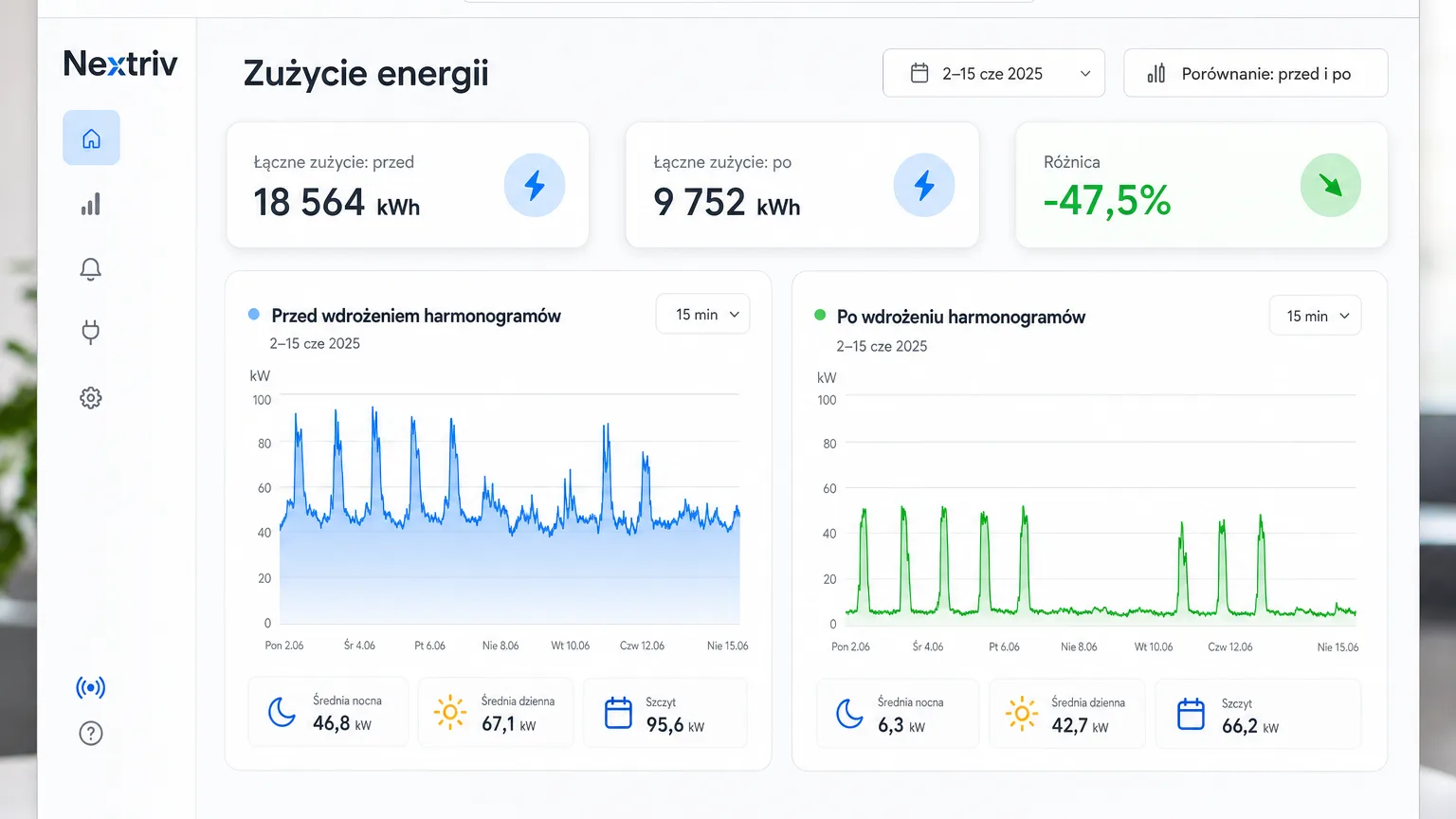This screenshot has width=1456, height=819.
Task: Click blue legend dot of 'Przed wdrożeniem'
Action: [254, 314]
